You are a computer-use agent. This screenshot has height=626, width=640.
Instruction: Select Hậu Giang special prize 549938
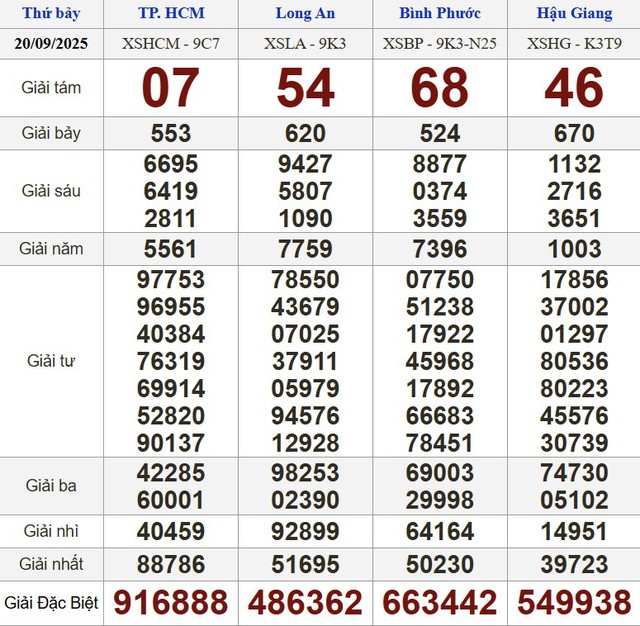573,602
